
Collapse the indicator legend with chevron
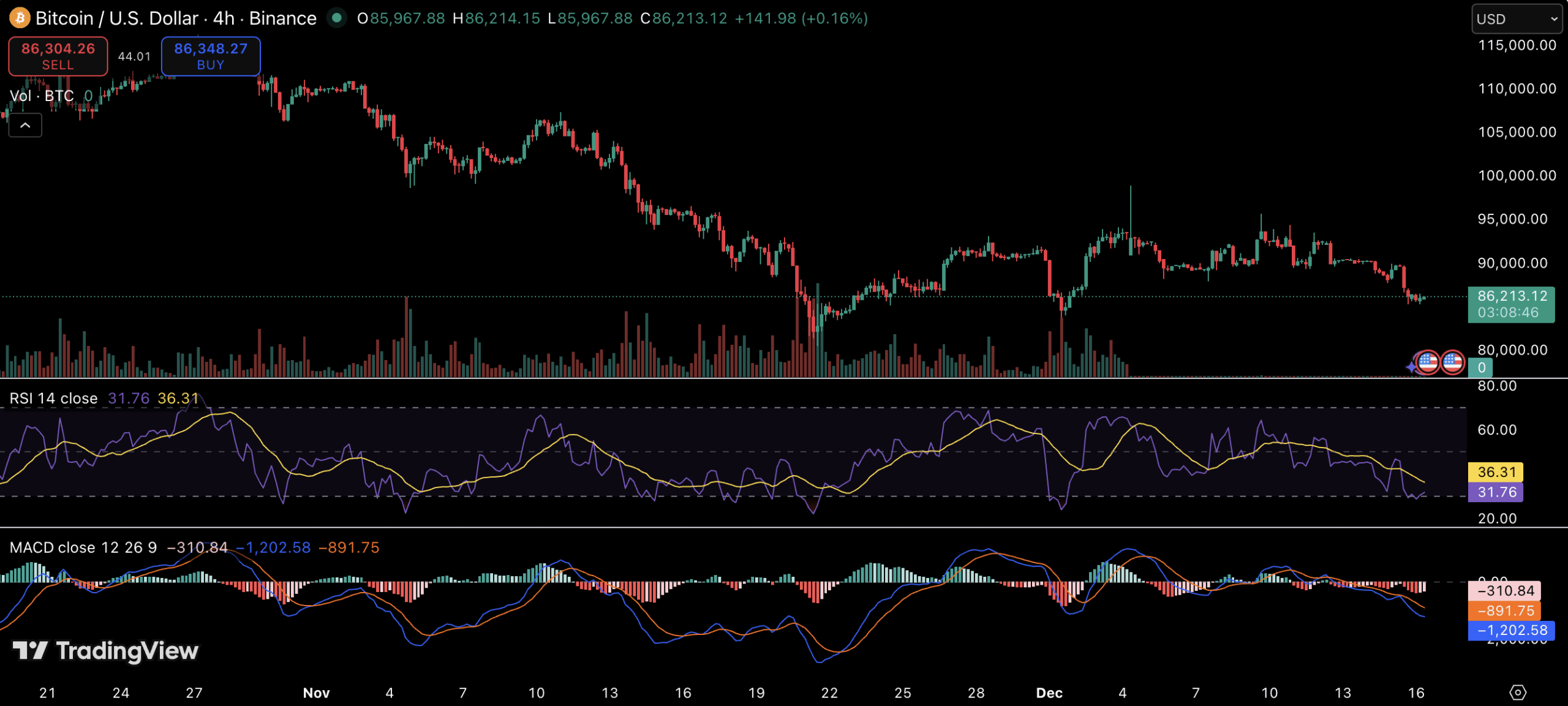(25, 125)
